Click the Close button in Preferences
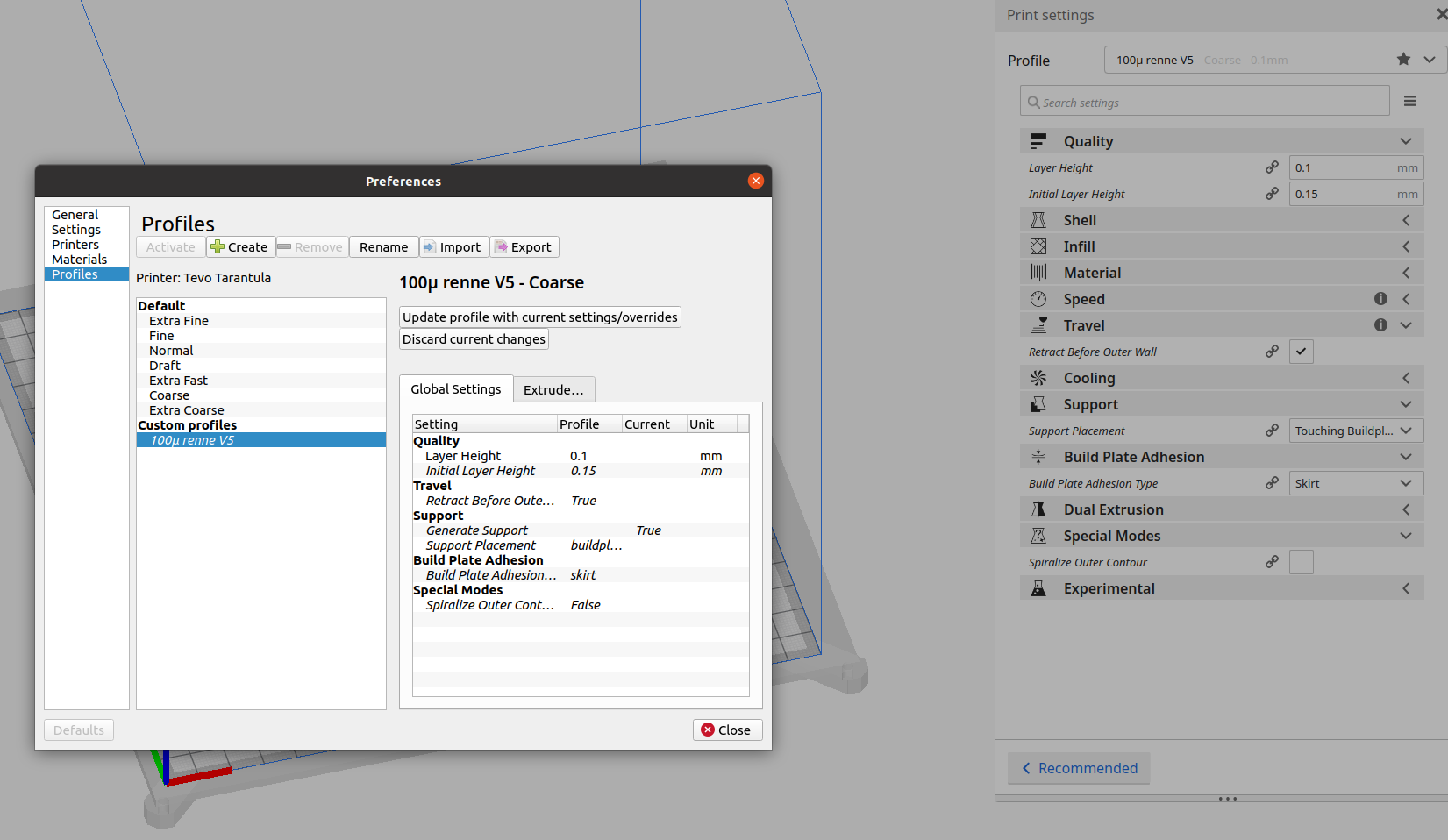Viewport: 1448px width, 840px height. tap(727, 730)
